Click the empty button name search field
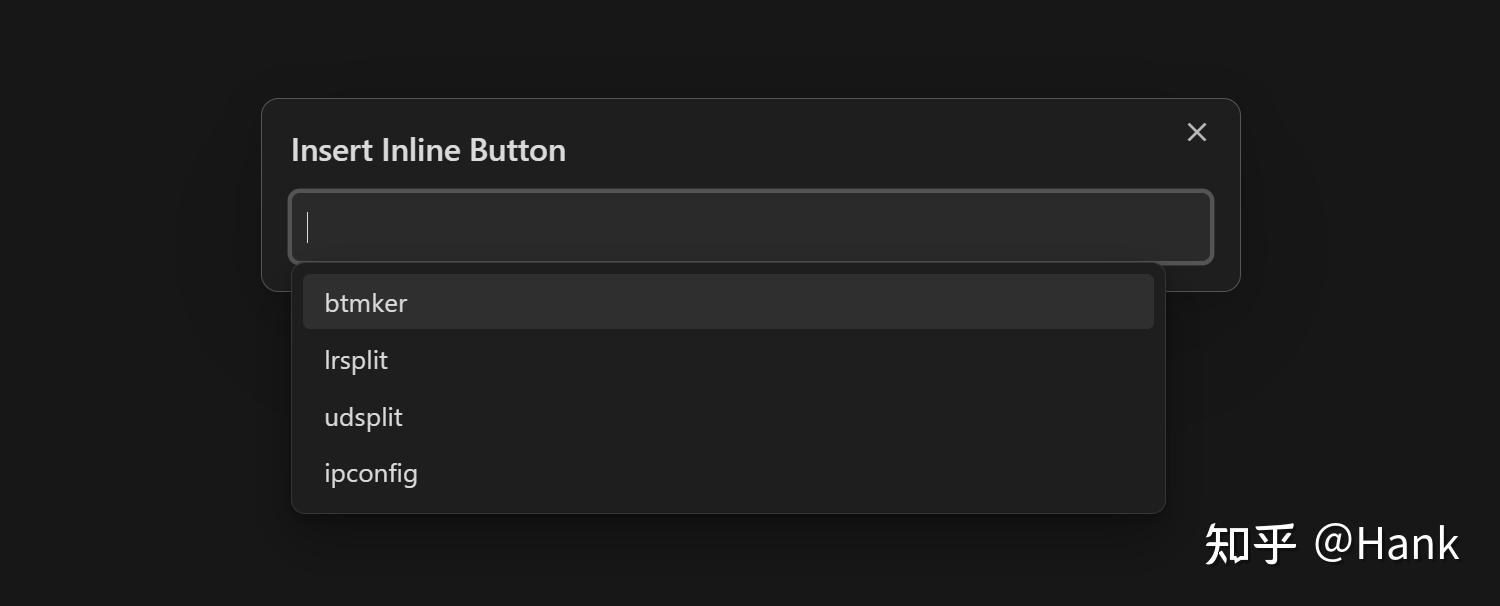Screen dimensions: 1500x606 pos(750,227)
